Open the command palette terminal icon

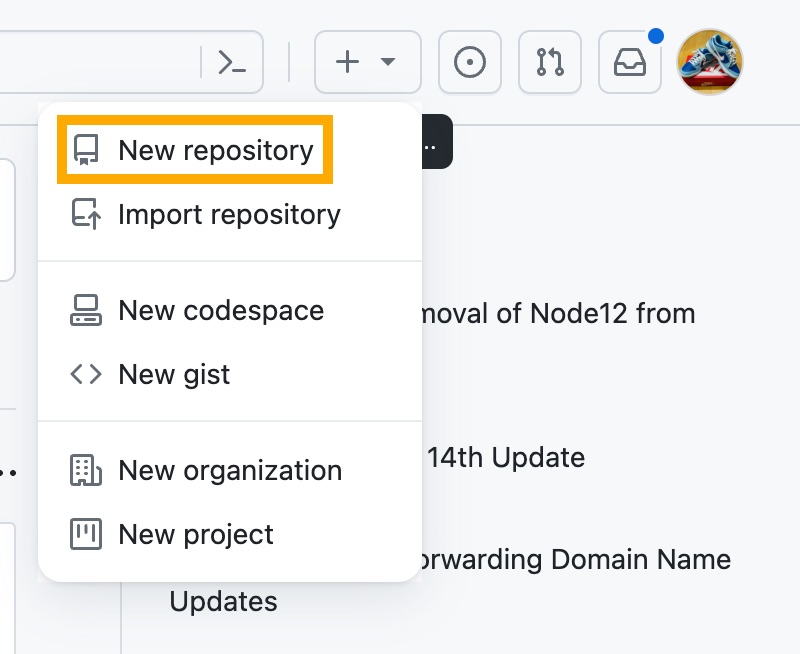(x=233, y=62)
